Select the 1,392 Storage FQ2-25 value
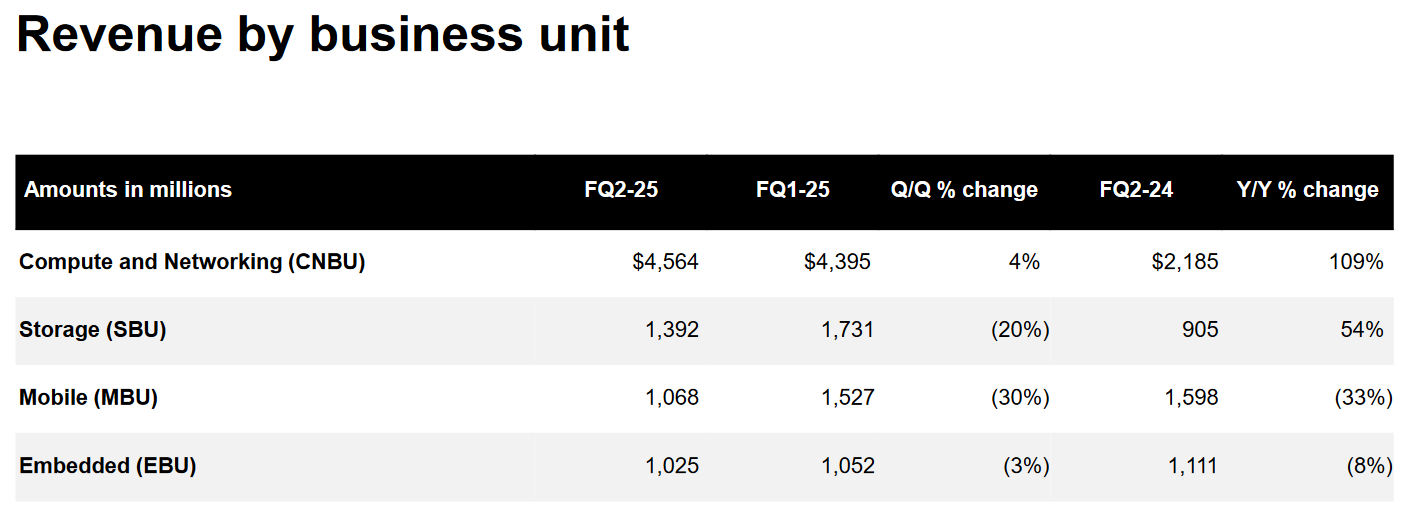The image size is (1417, 521). tap(672, 331)
